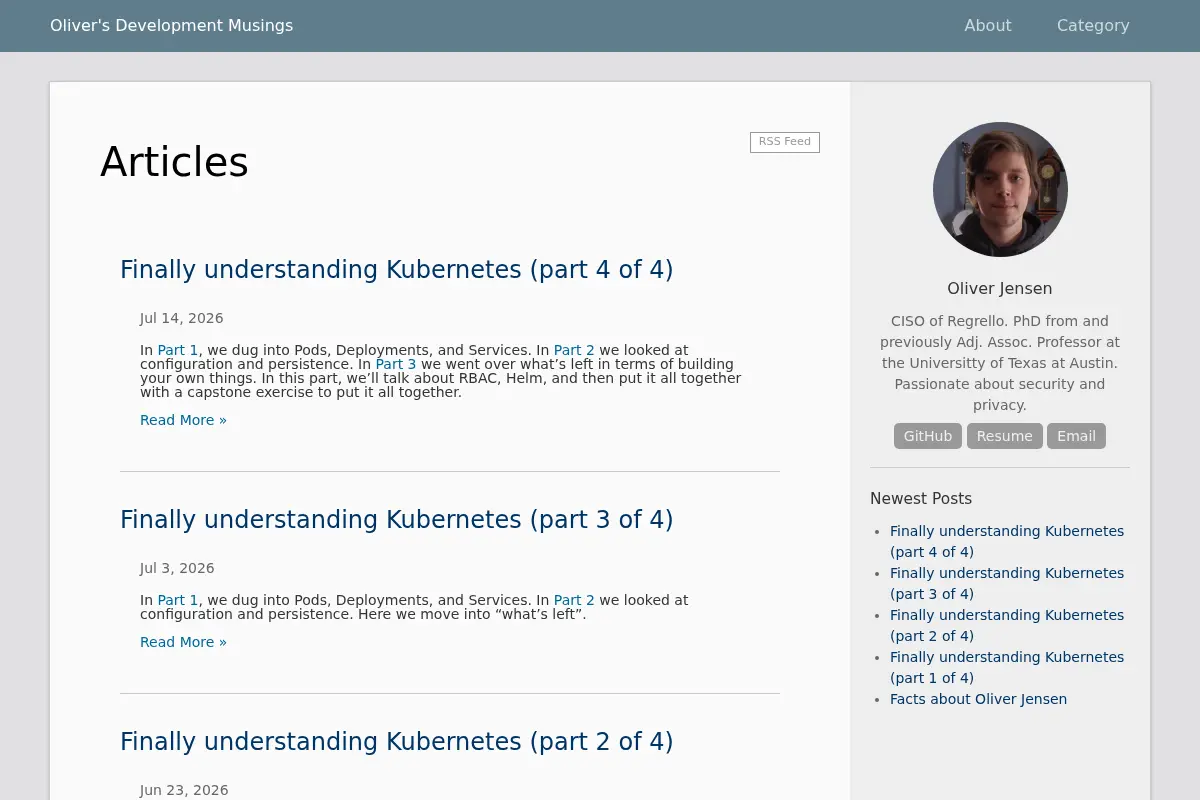Follow Part 3 link in part 4 summary
This screenshot has width=1200, height=800.
coord(396,364)
